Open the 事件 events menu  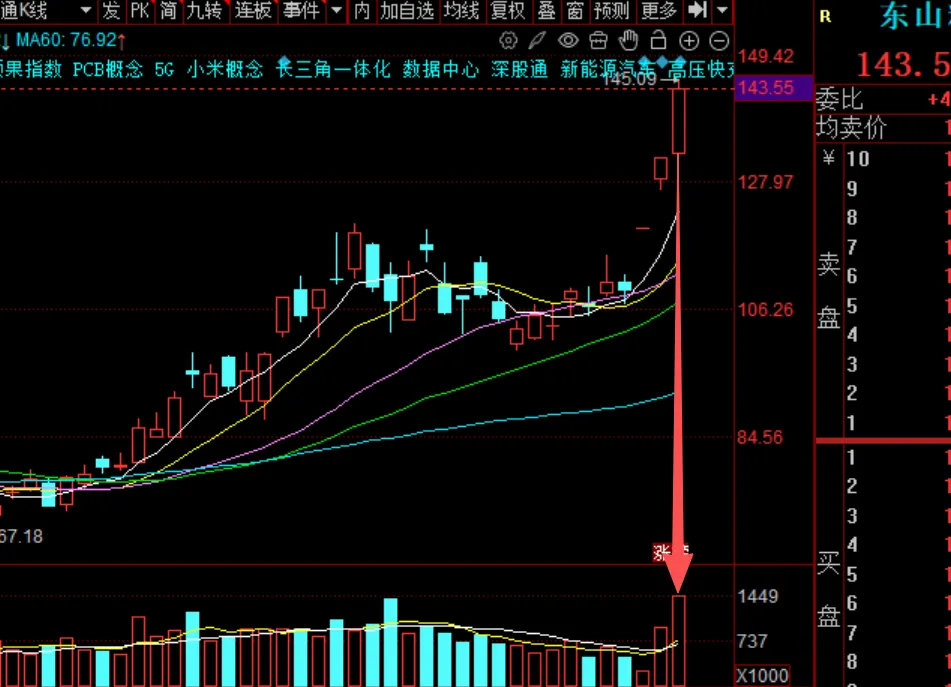(301, 10)
